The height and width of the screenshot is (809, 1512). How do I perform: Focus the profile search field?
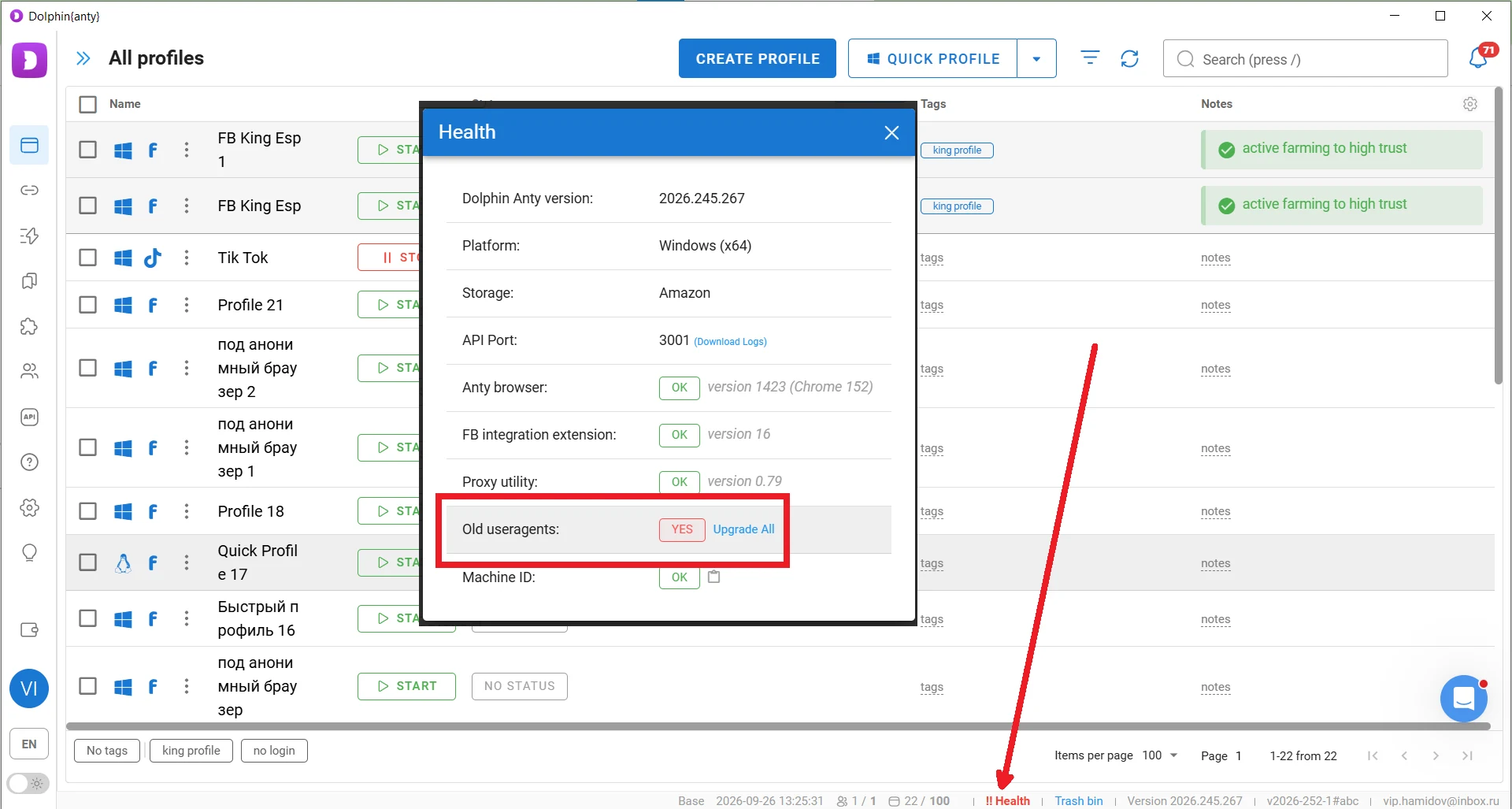click(x=1305, y=59)
